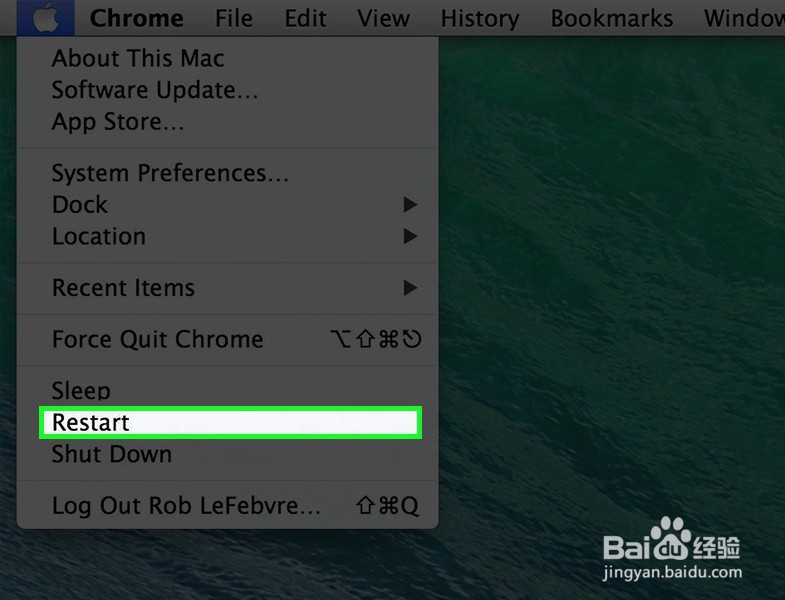Click the Apple logo menu icon
The height and width of the screenshot is (600, 785).
point(46,18)
